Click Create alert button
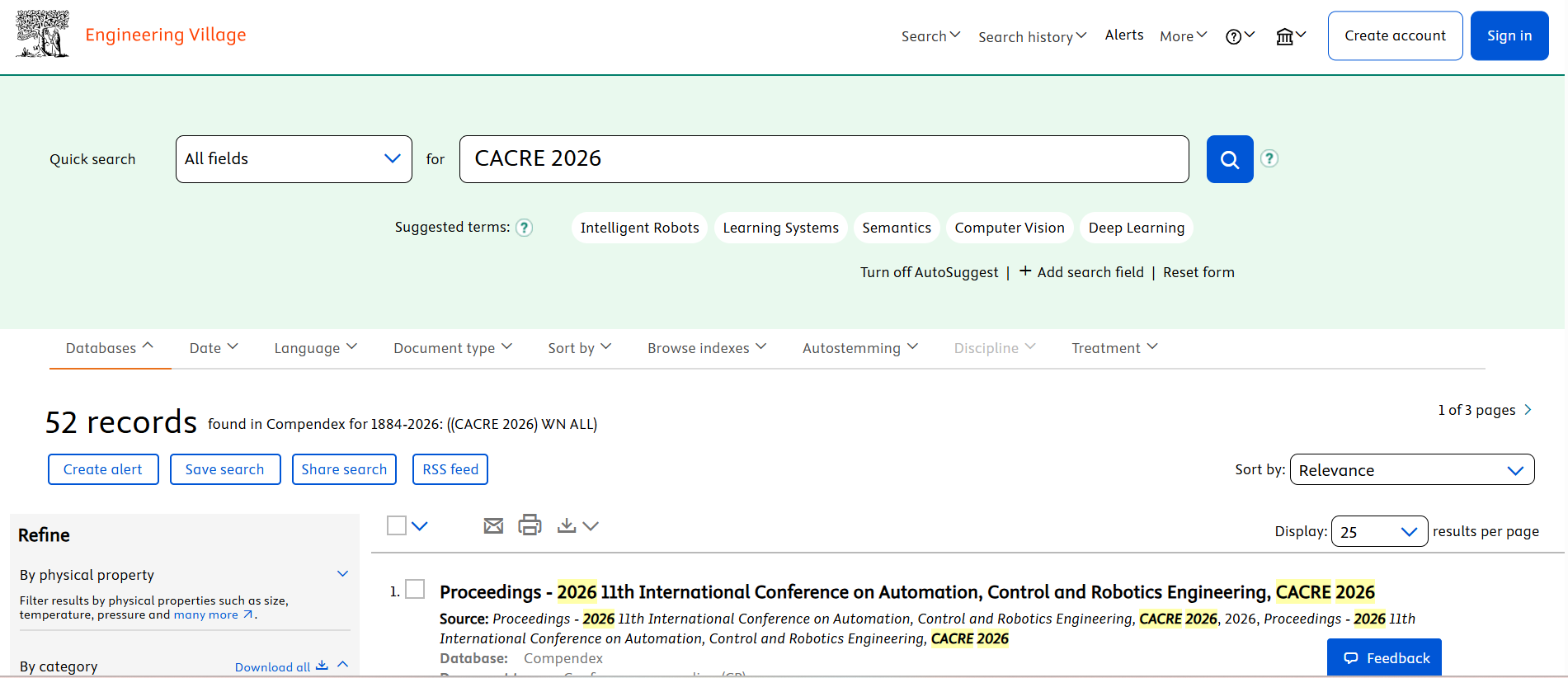Image resolution: width=1568 pixels, height=678 pixels. (x=103, y=469)
